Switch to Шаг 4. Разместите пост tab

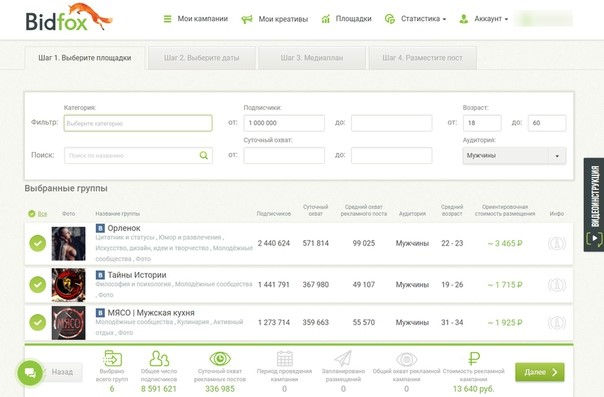pyautogui.click(x=423, y=58)
